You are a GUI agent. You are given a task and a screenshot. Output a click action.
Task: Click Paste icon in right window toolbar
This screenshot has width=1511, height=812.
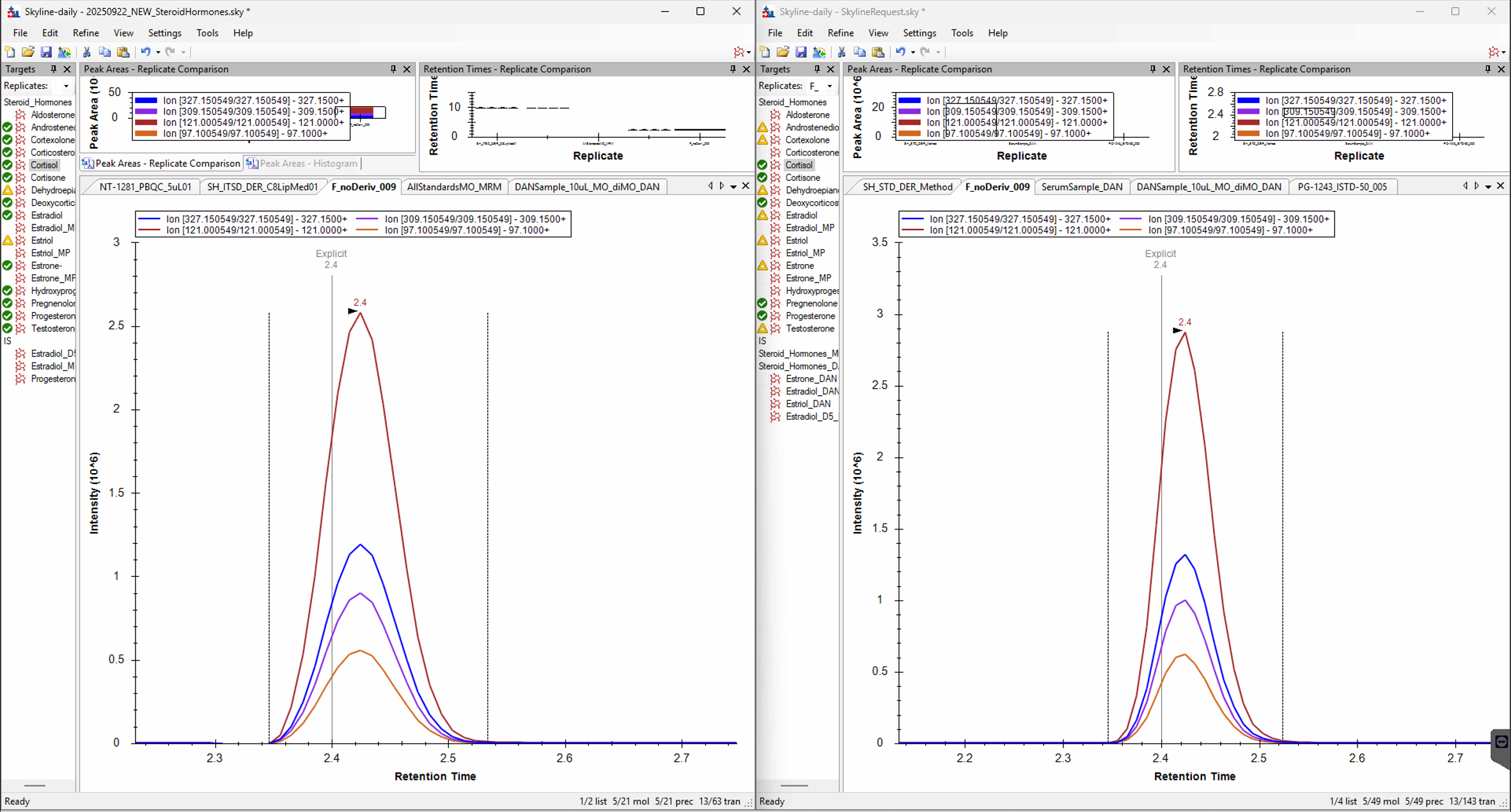tap(878, 52)
